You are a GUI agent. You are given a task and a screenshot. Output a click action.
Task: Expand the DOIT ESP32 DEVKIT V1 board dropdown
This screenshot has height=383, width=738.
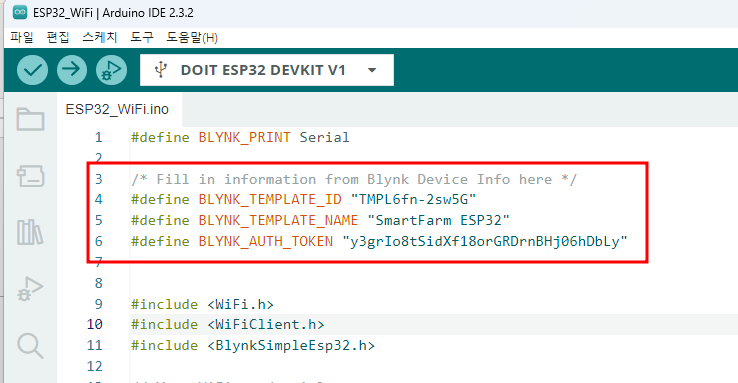(x=267, y=70)
